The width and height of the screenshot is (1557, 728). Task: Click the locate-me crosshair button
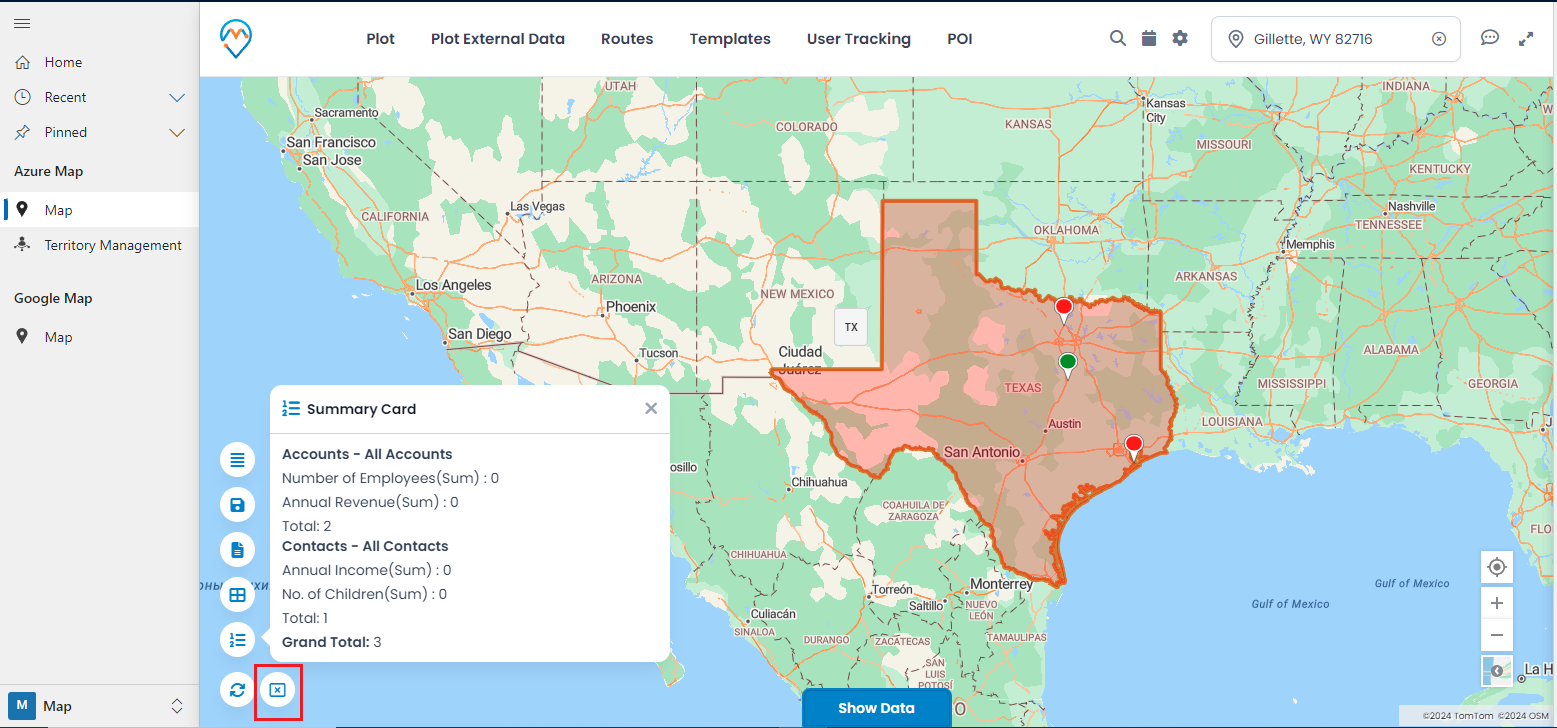pyautogui.click(x=1497, y=567)
